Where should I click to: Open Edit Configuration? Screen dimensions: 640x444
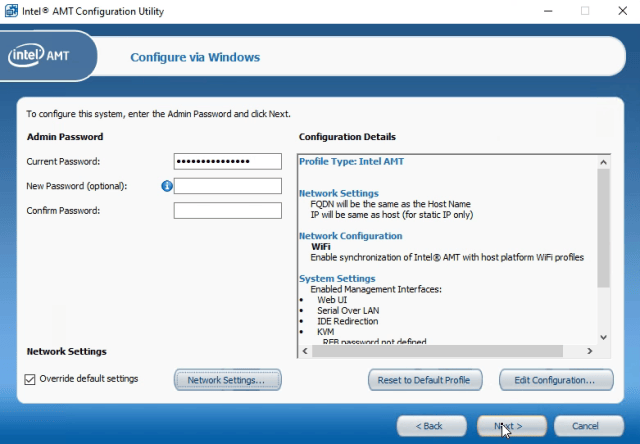[556, 380]
